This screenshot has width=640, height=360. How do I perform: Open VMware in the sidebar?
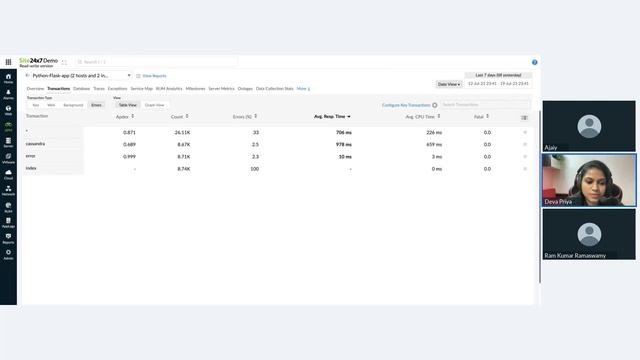[8, 158]
